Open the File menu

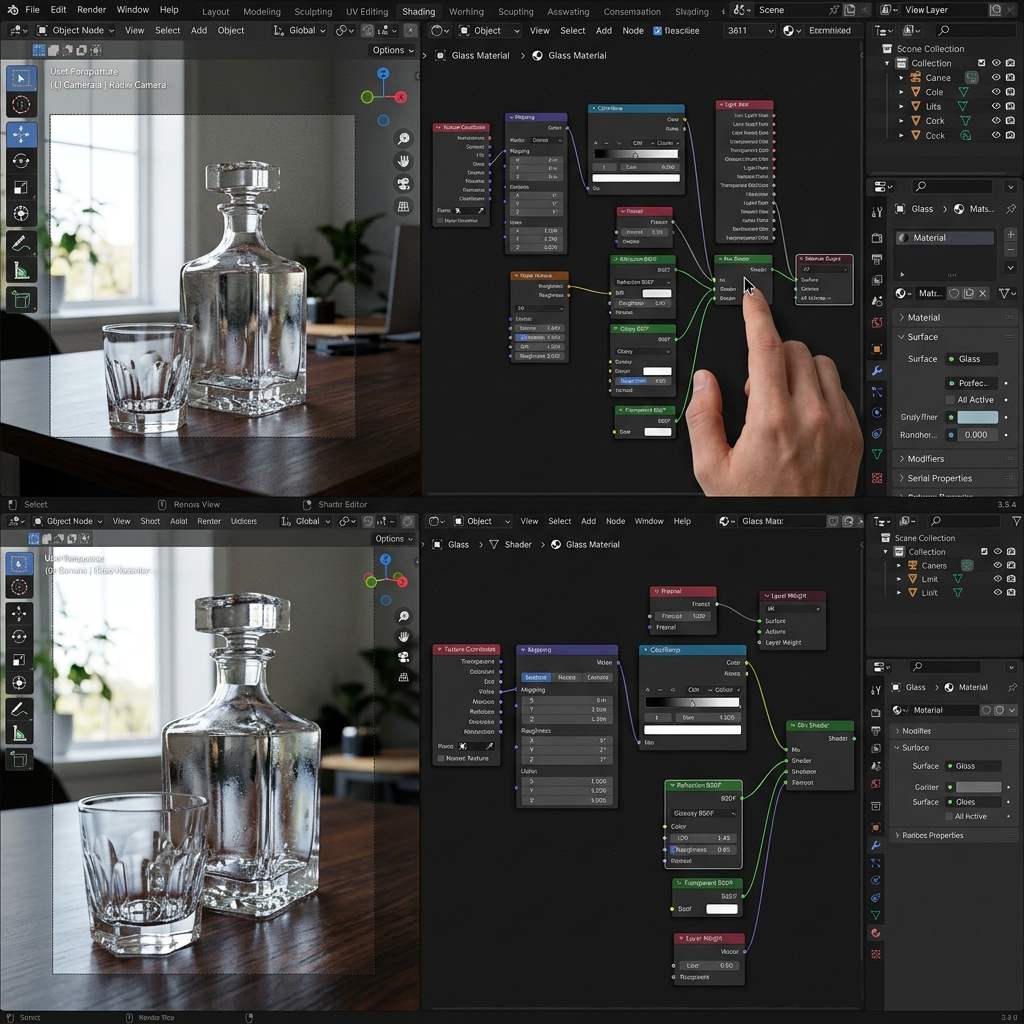[x=32, y=10]
